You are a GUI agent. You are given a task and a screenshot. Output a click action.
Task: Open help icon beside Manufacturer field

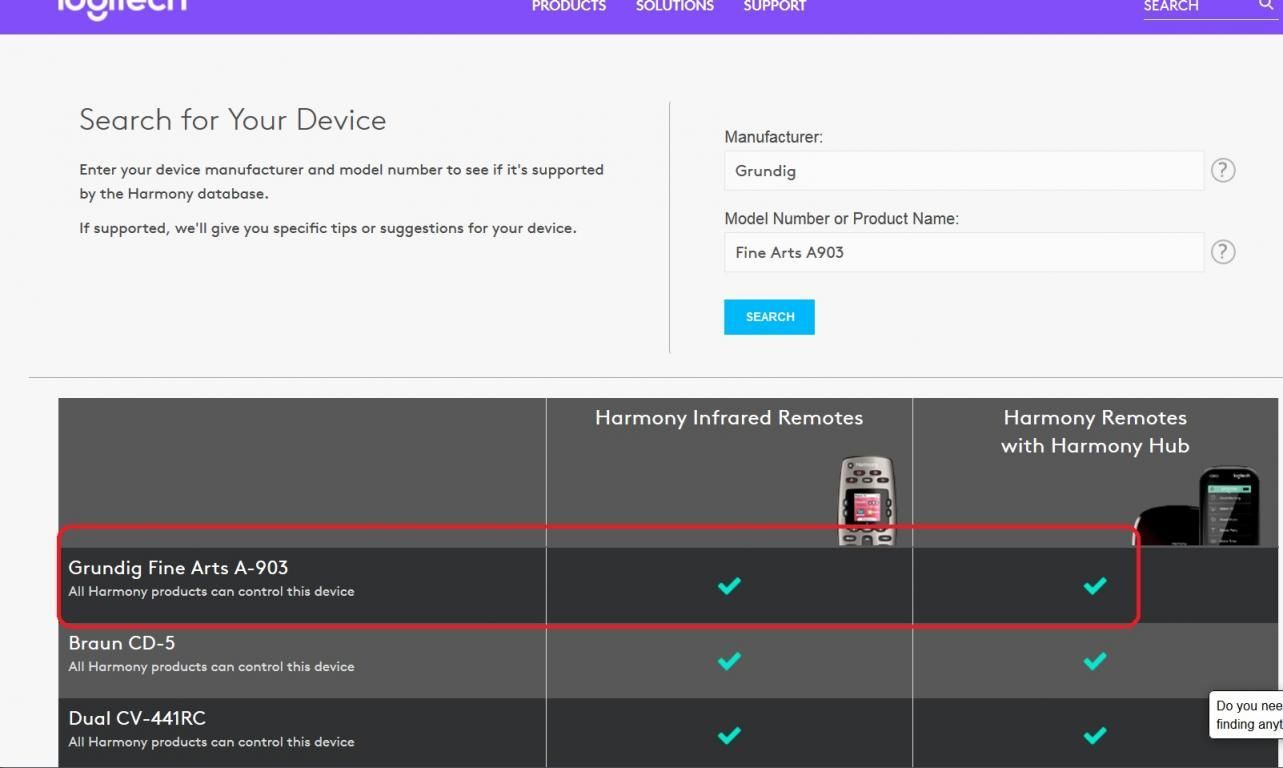(x=1223, y=170)
